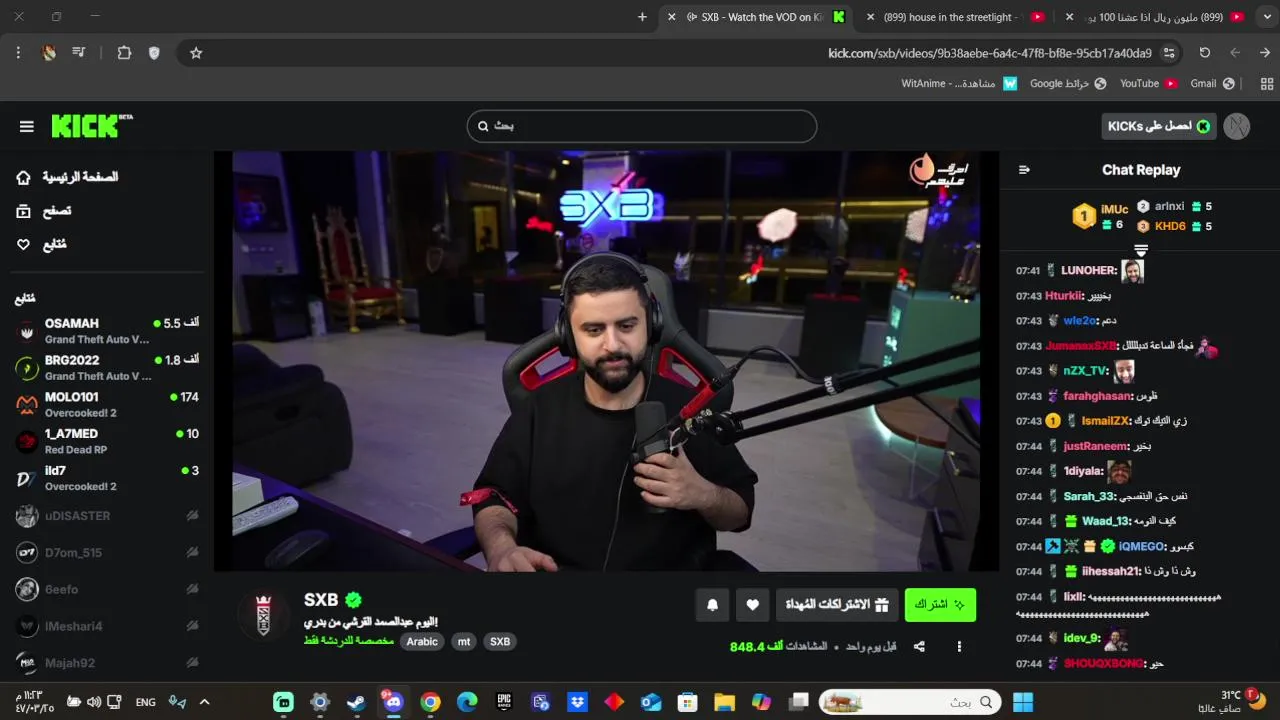Click the get KICKs button

1160,126
